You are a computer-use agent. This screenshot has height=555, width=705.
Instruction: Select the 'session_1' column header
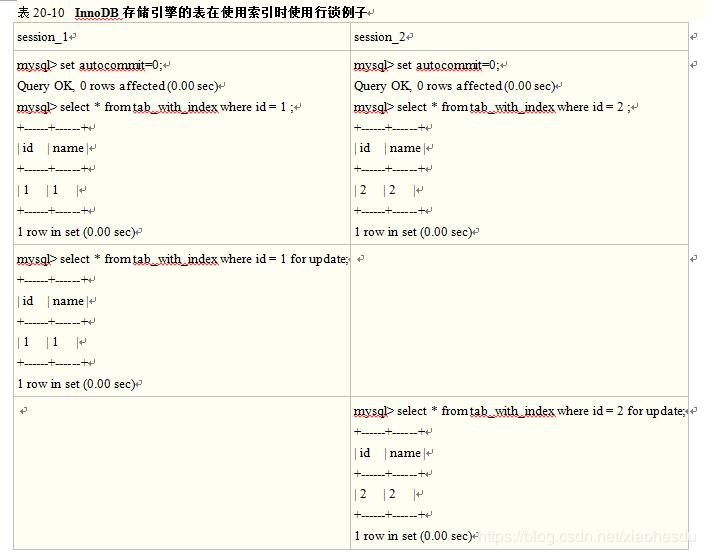(43, 37)
